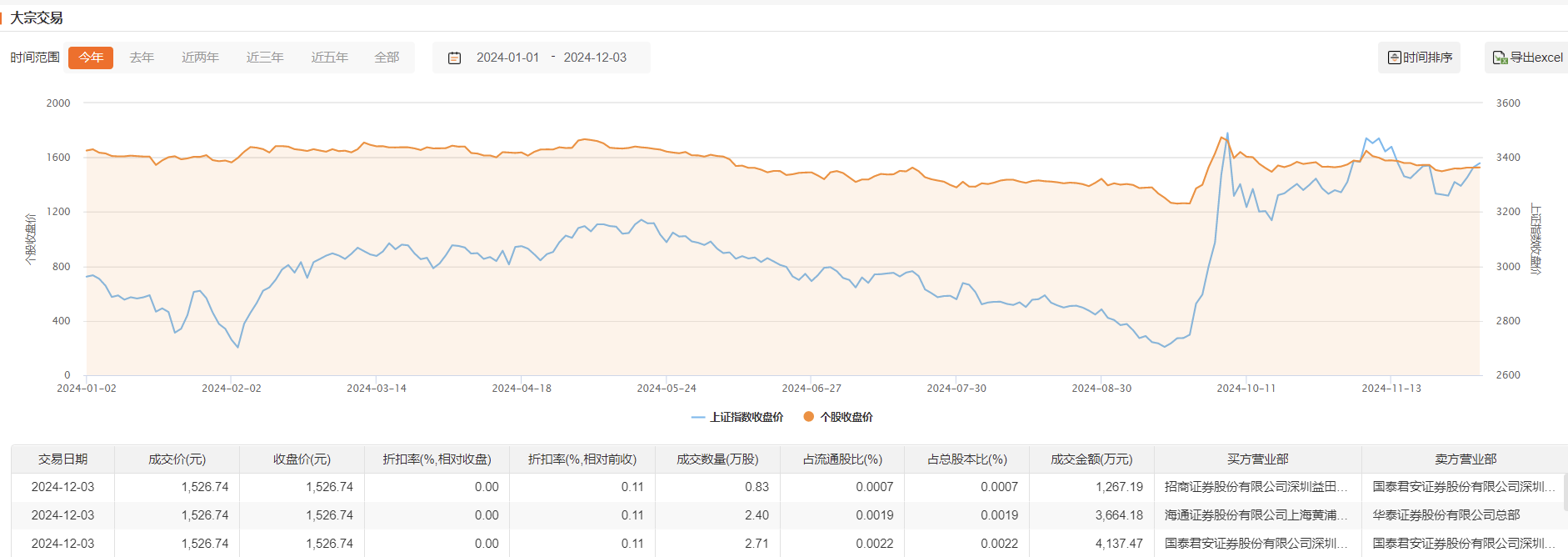Select the 今年 time range

pyautogui.click(x=91, y=58)
